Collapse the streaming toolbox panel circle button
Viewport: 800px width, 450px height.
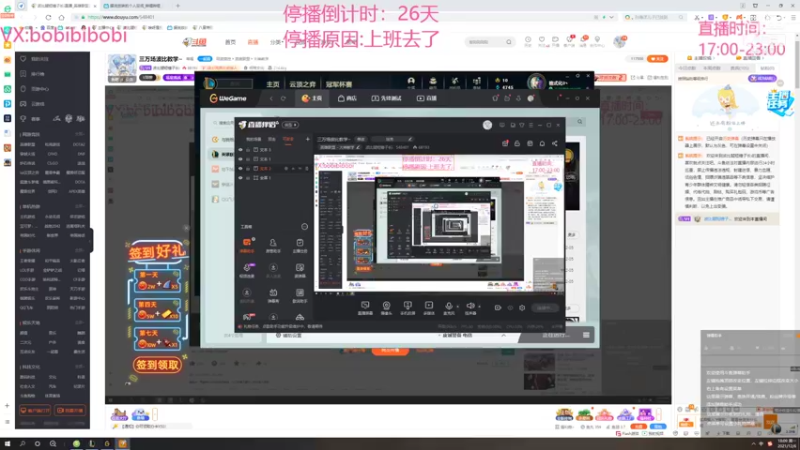(305, 227)
